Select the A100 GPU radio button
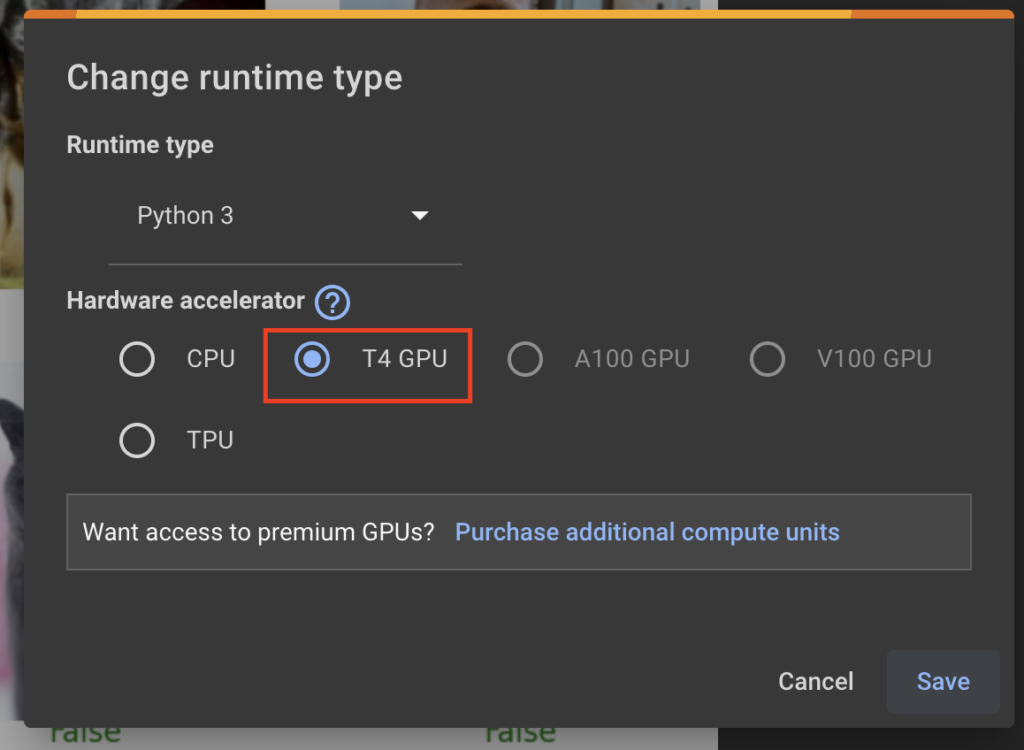Image resolution: width=1024 pixels, height=750 pixels. pos(525,359)
